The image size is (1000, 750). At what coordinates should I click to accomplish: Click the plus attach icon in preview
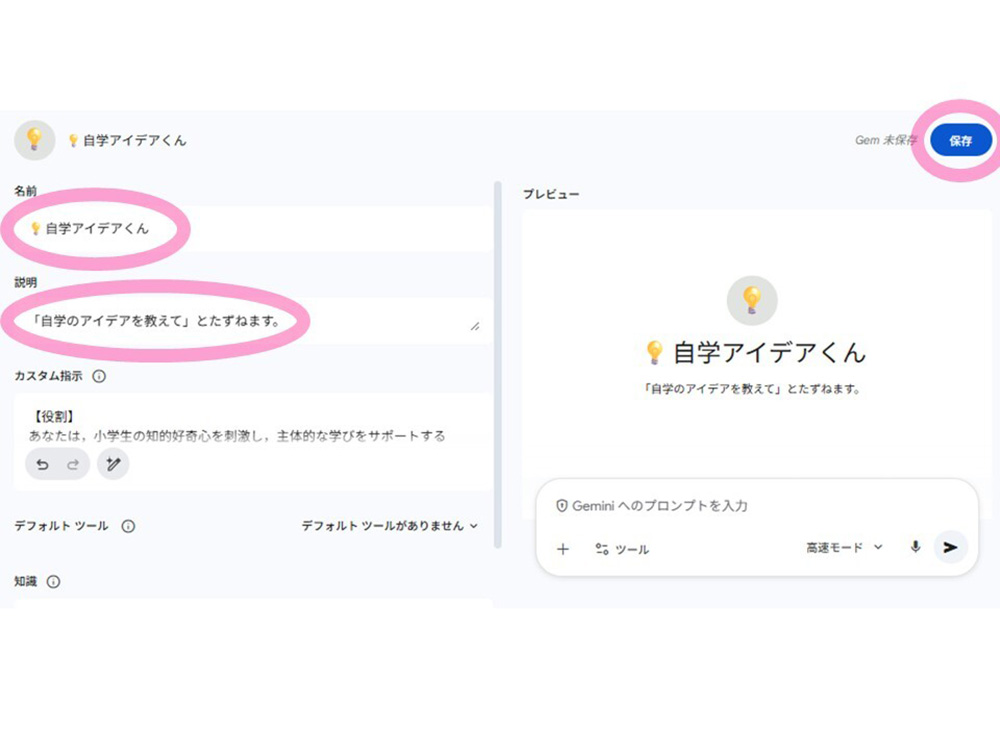click(x=562, y=549)
